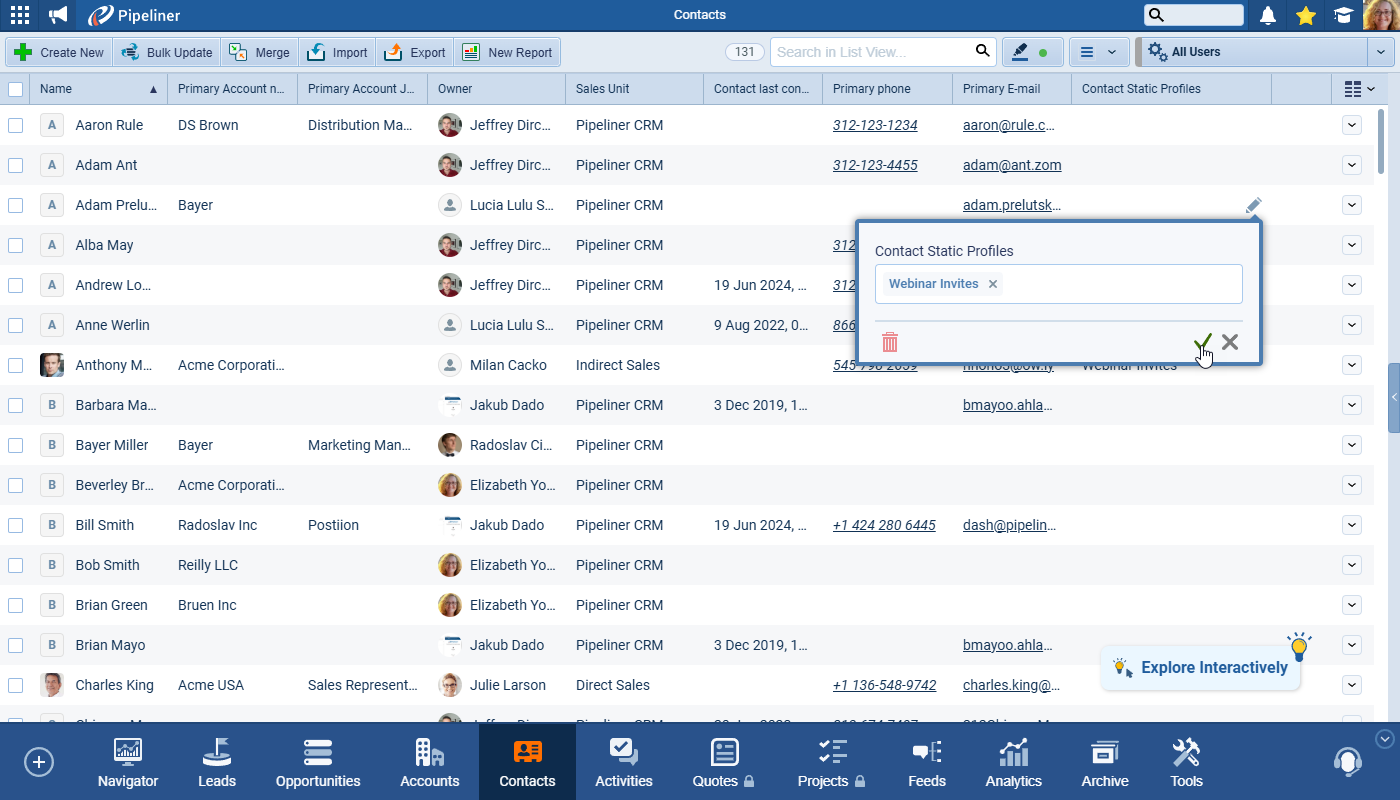Click the Search in List View field
The image size is (1400, 800).
coord(870,52)
